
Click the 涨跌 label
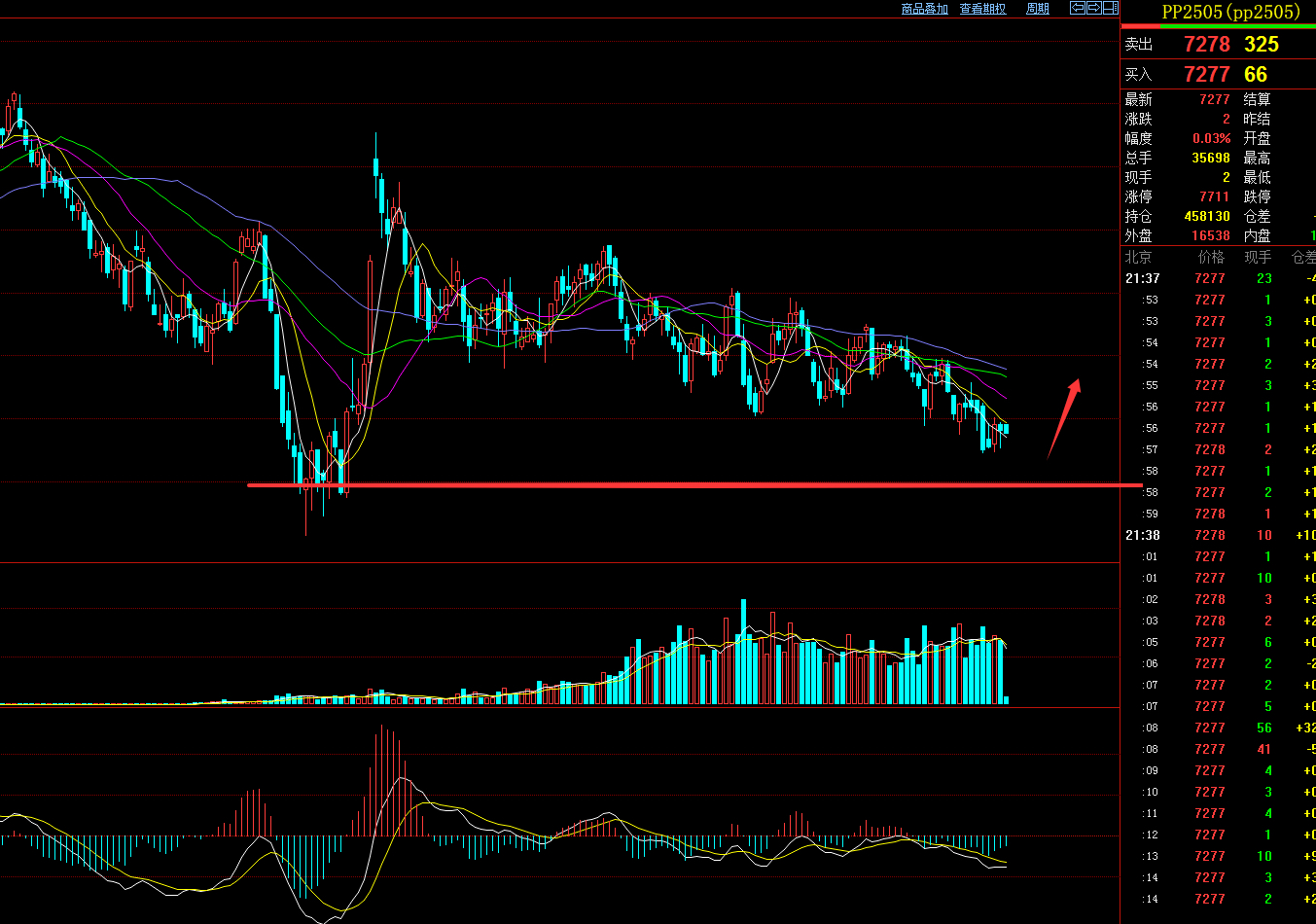click(1139, 119)
